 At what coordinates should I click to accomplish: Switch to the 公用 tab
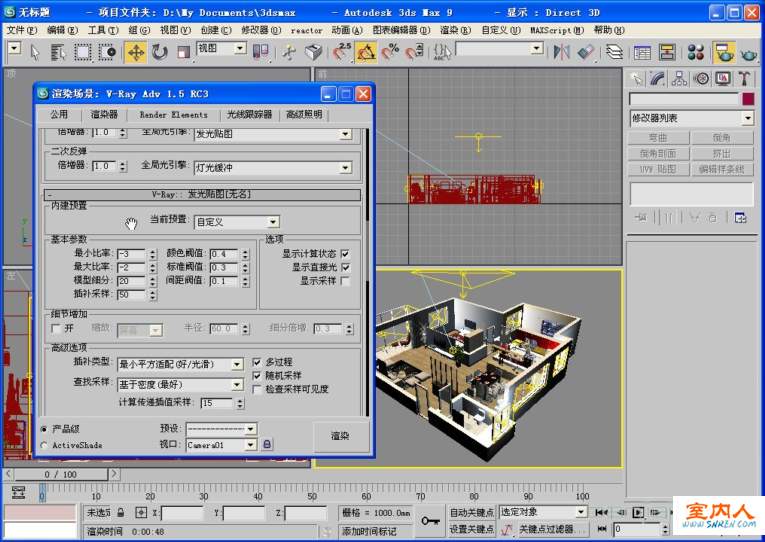(59, 115)
